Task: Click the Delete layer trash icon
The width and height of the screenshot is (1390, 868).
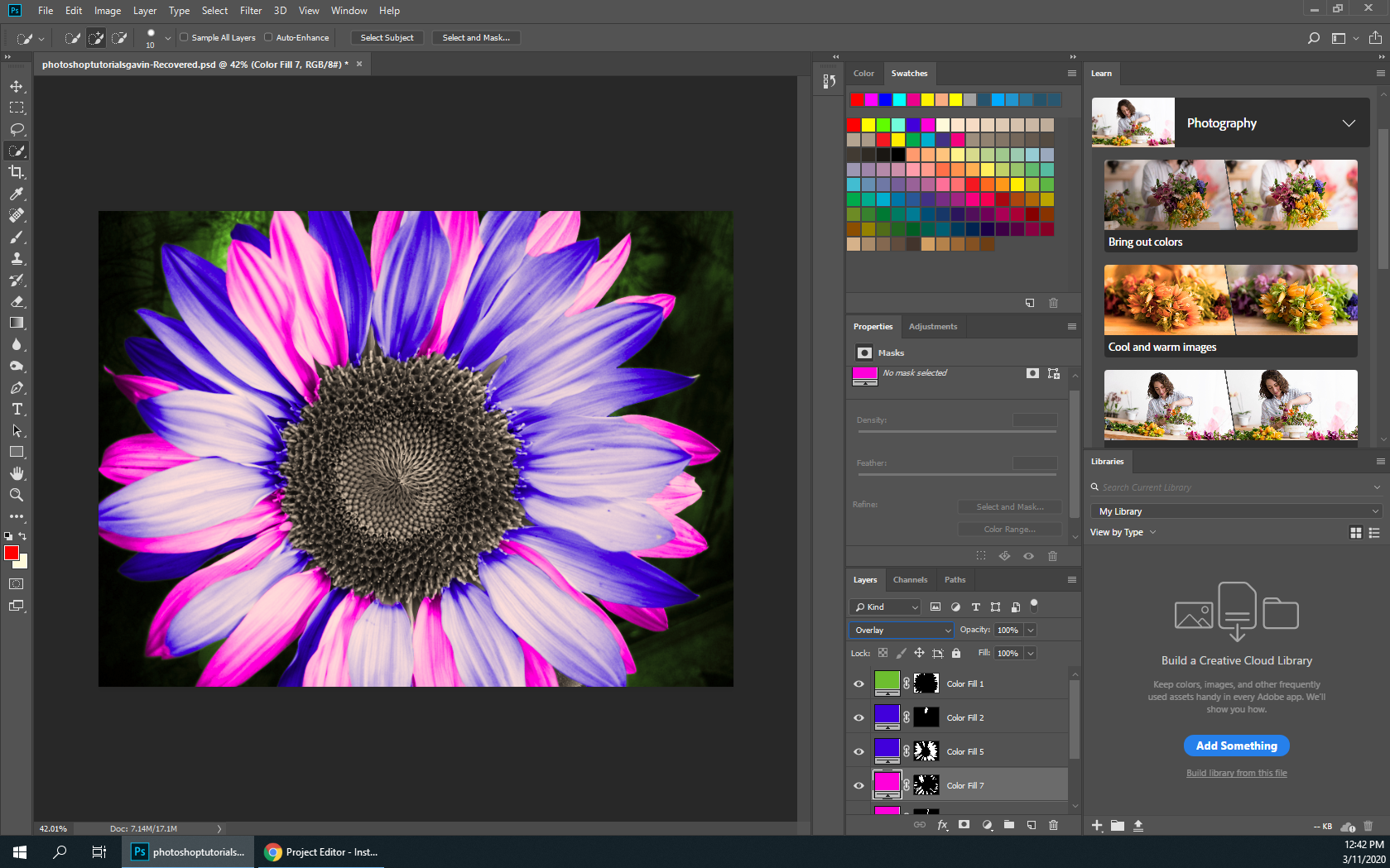Action: [x=1054, y=825]
